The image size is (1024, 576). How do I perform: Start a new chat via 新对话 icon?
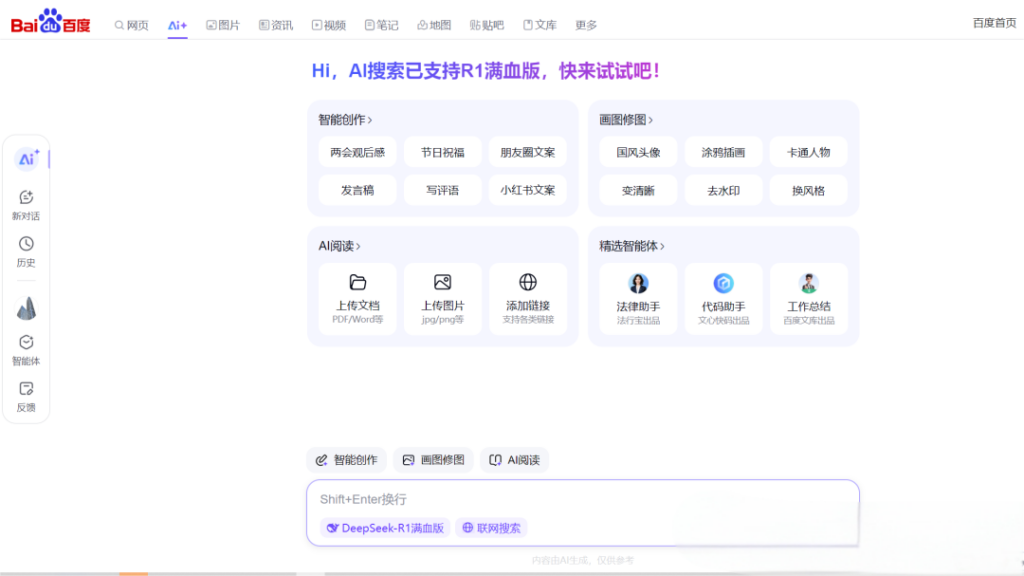coord(26,198)
